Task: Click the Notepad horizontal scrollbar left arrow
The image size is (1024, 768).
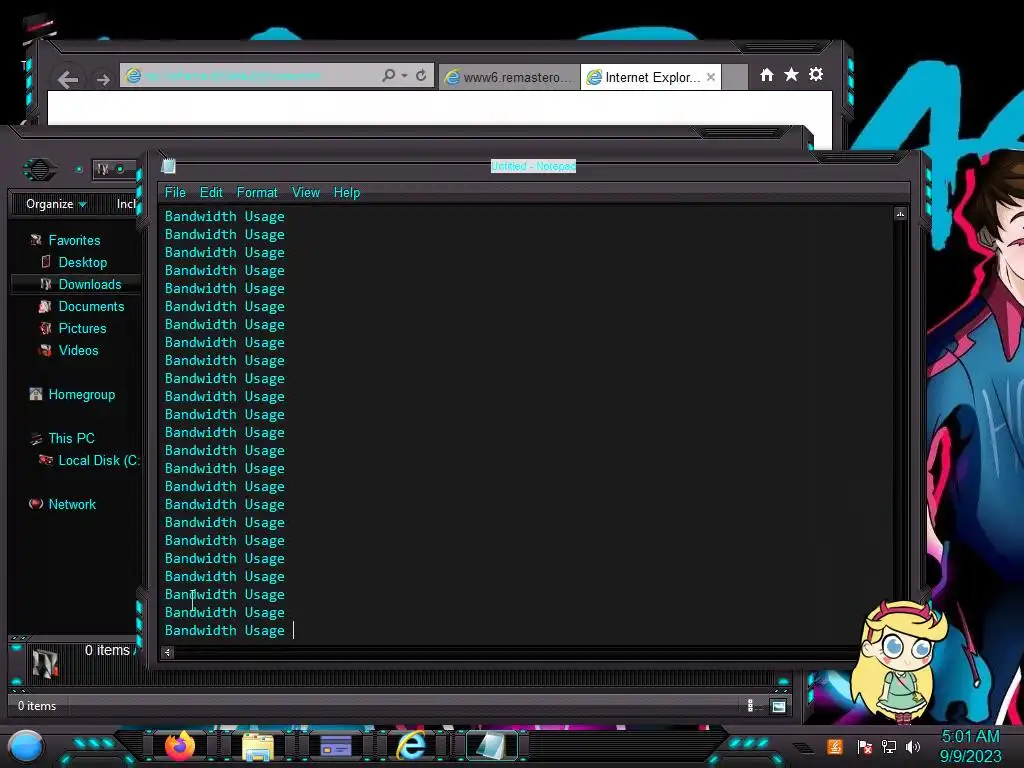Action: point(167,652)
